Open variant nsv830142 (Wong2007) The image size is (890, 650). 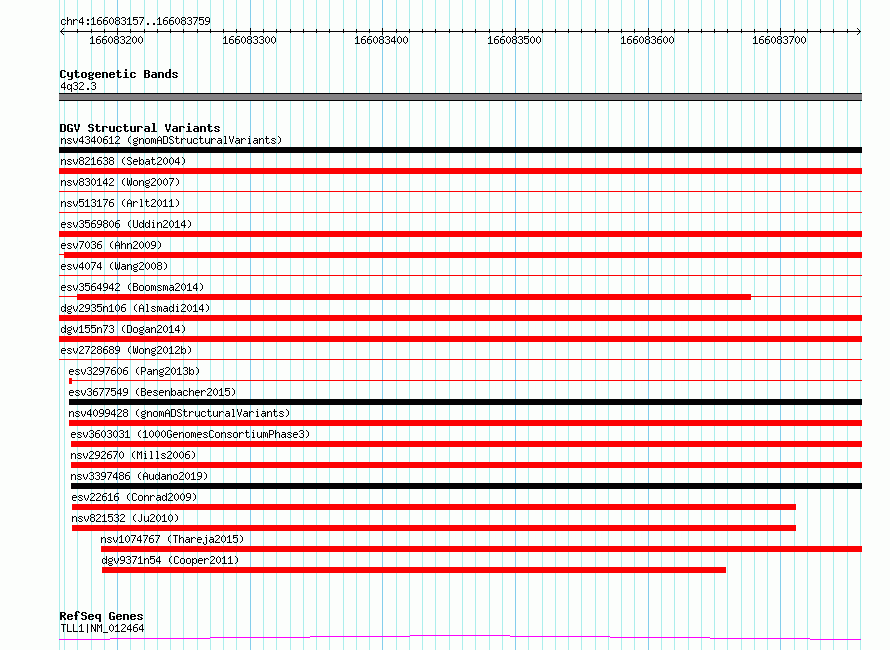coord(120,182)
